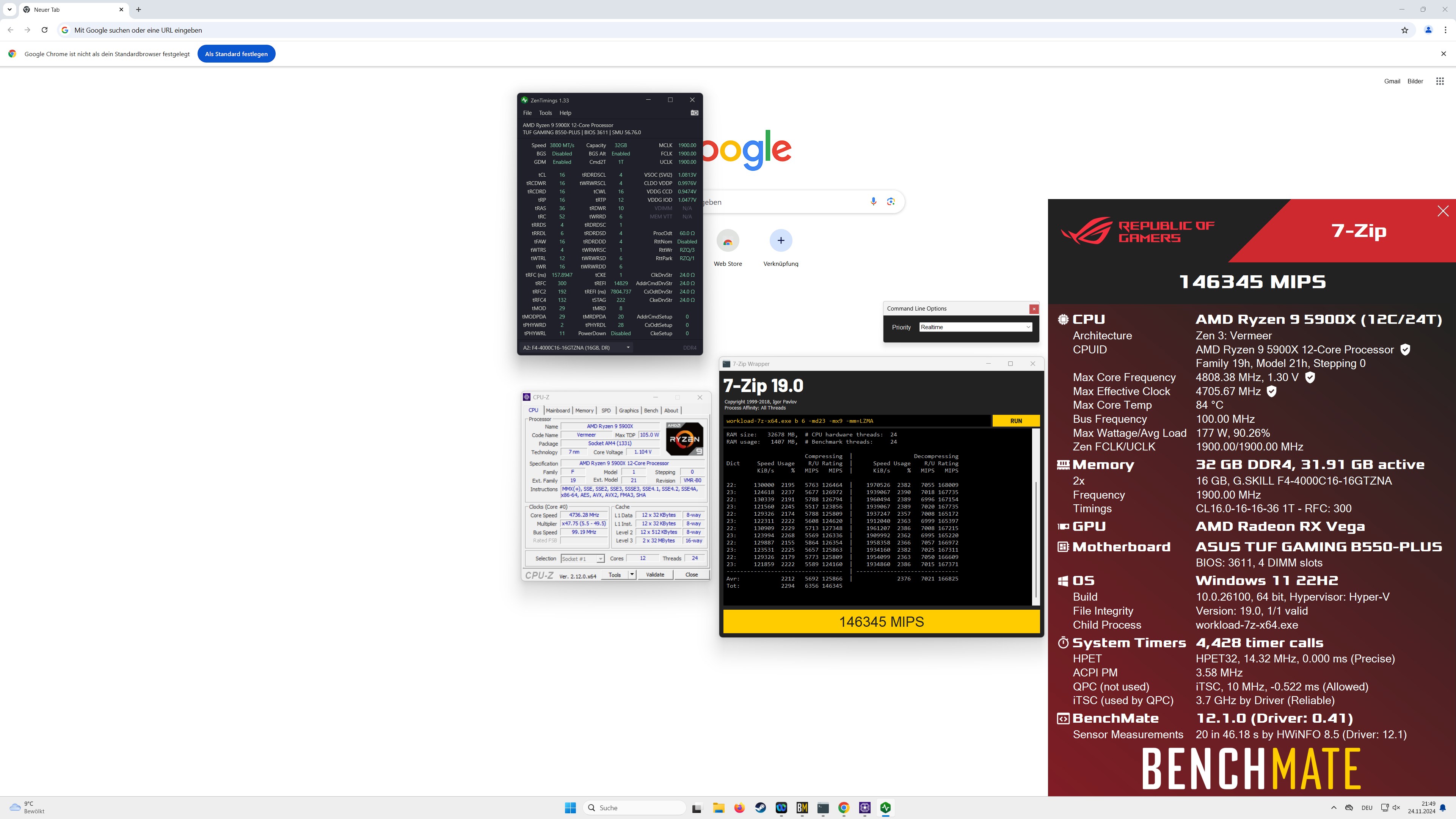Open the Windows Start menu
Screen dimensions: 1456x819
point(570,808)
